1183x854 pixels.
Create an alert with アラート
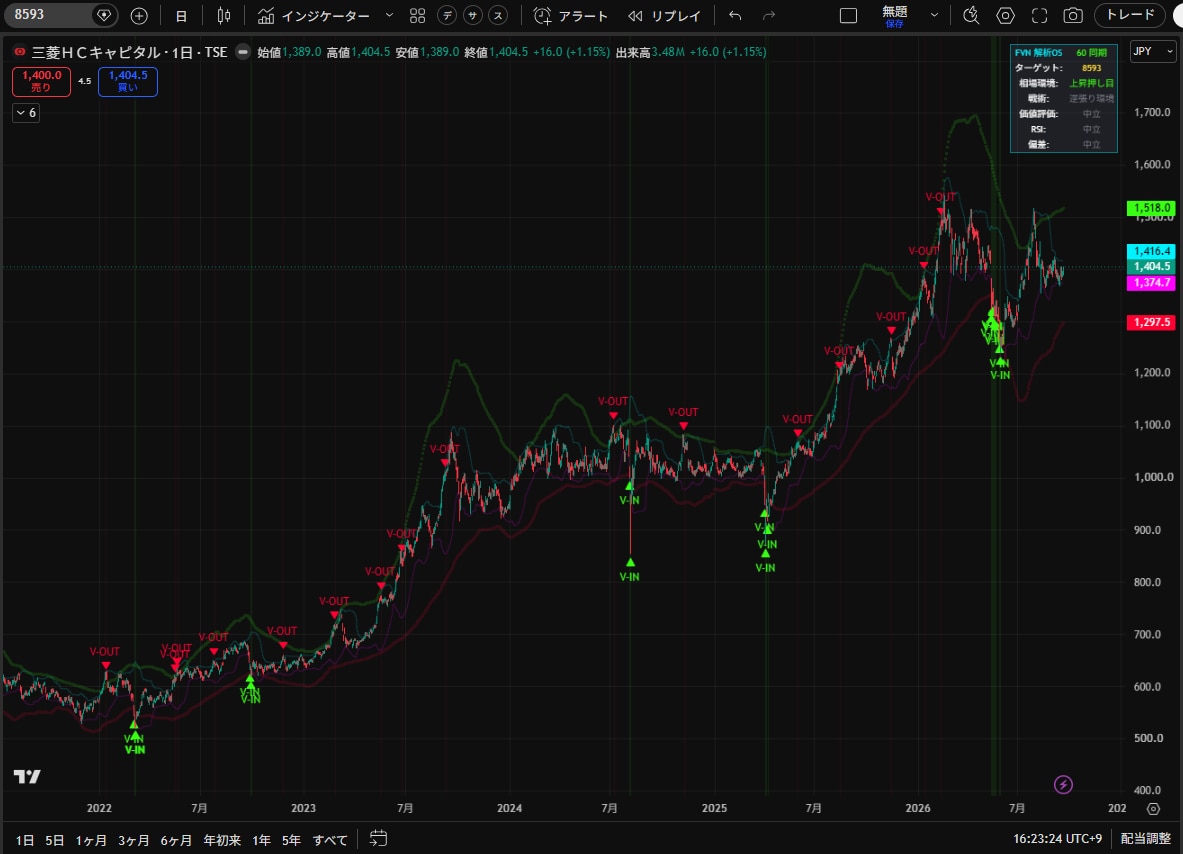(x=570, y=16)
